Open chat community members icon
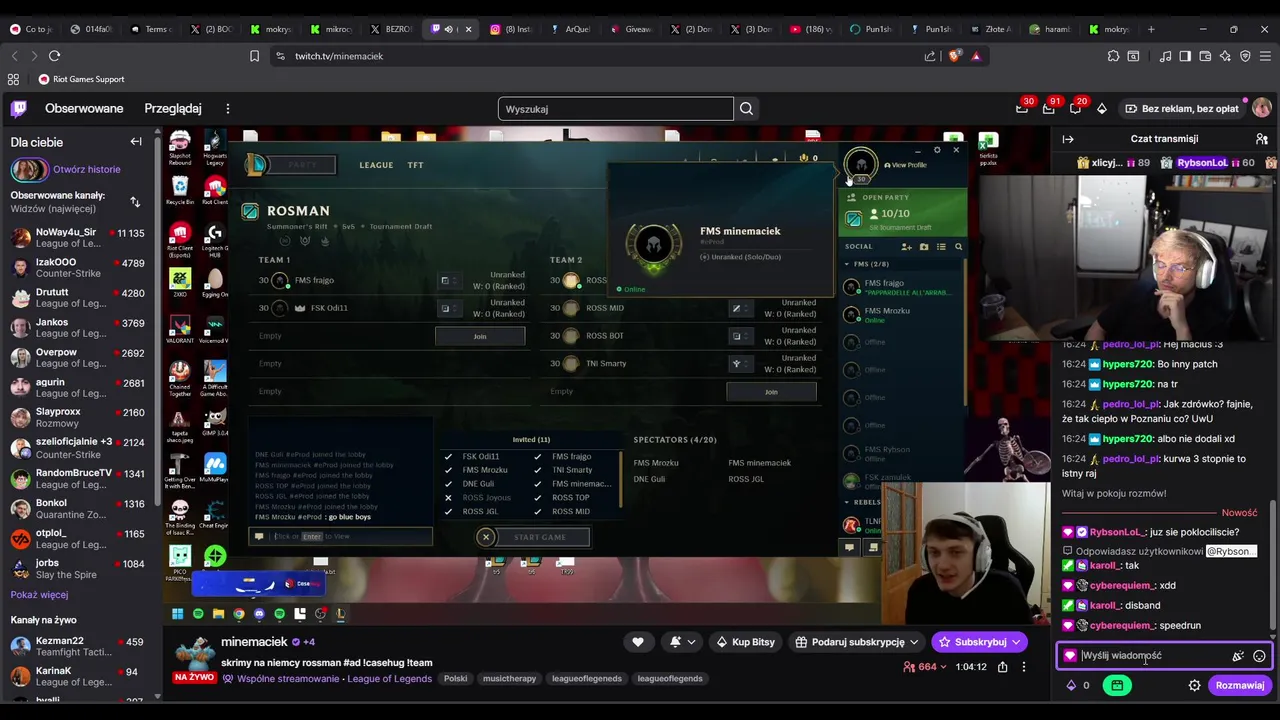The image size is (1280, 720). (x=1262, y=139)
